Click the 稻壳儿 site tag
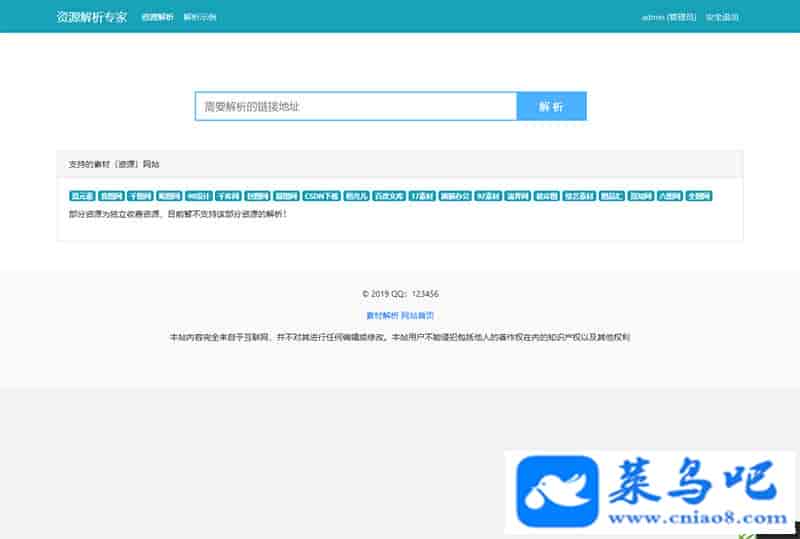This screenshot has height=539, width=800. (x=356, y=196)
